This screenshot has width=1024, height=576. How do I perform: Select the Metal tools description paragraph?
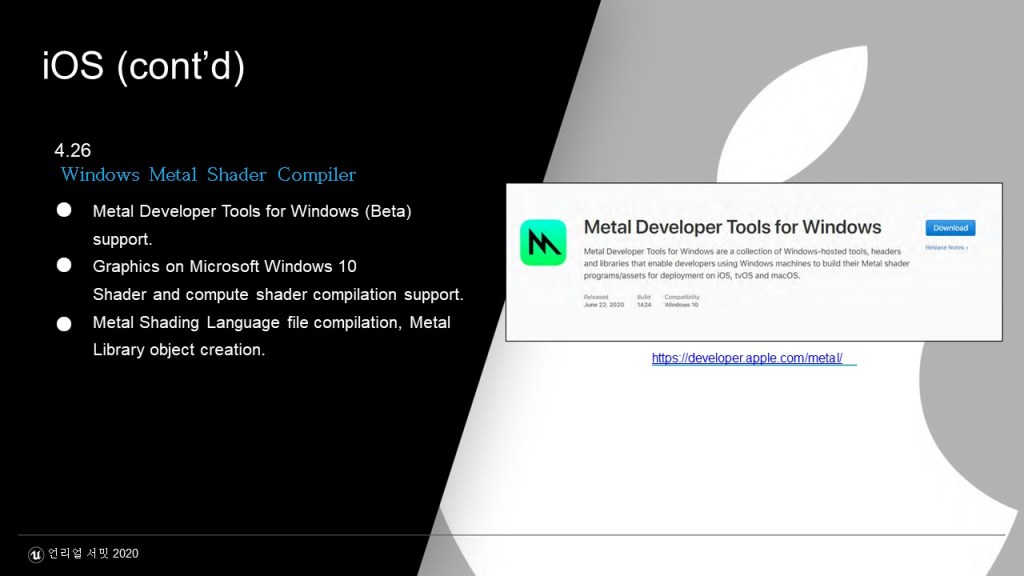point(742,264)
